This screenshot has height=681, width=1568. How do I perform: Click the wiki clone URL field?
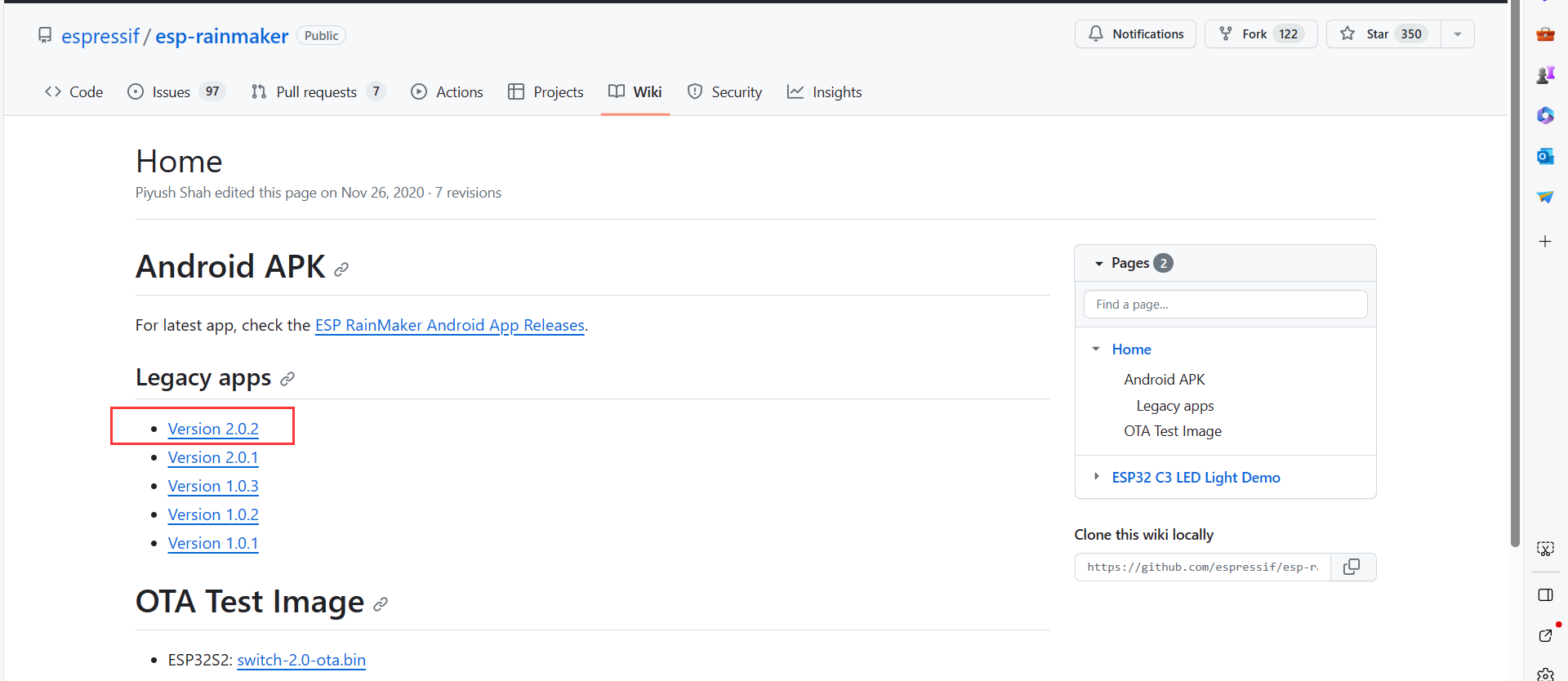point(1203,567)
